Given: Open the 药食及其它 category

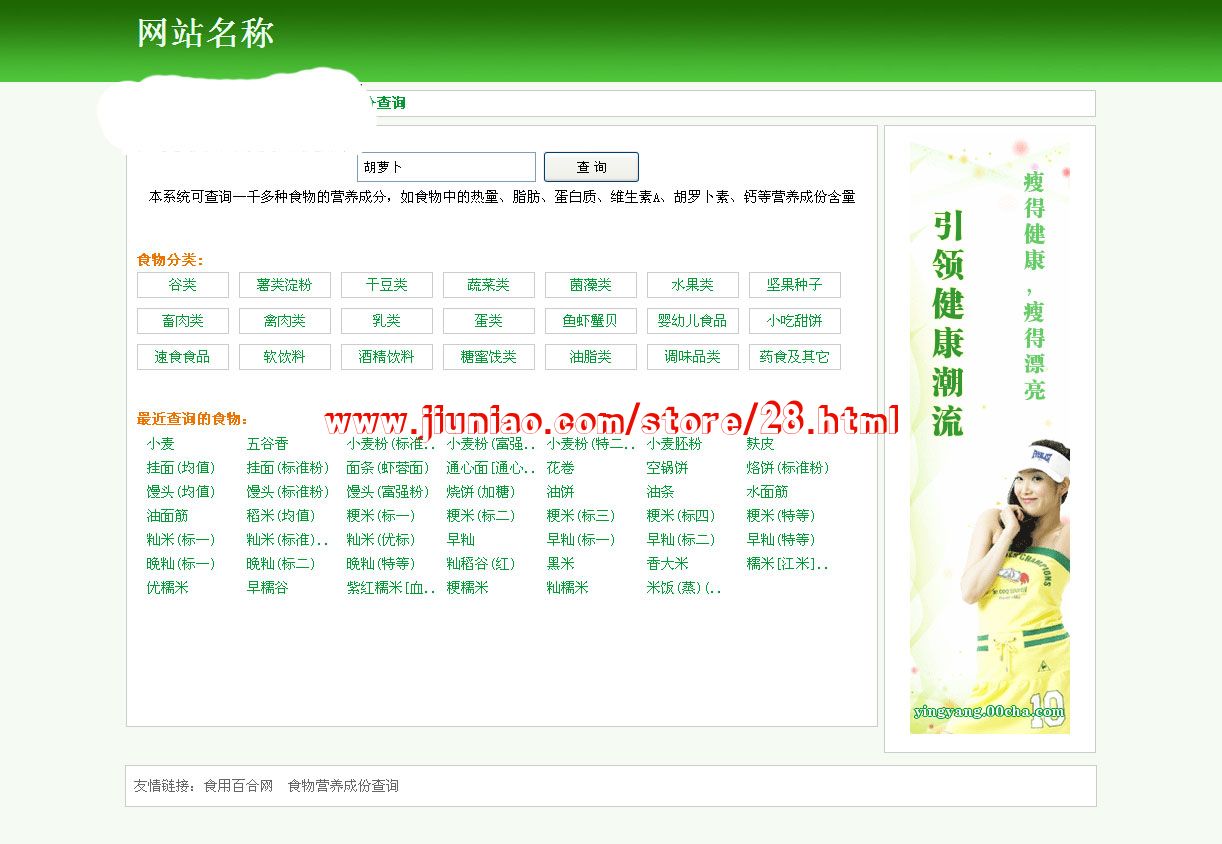Looking at the screenshot, I should [x=795, y=357].
